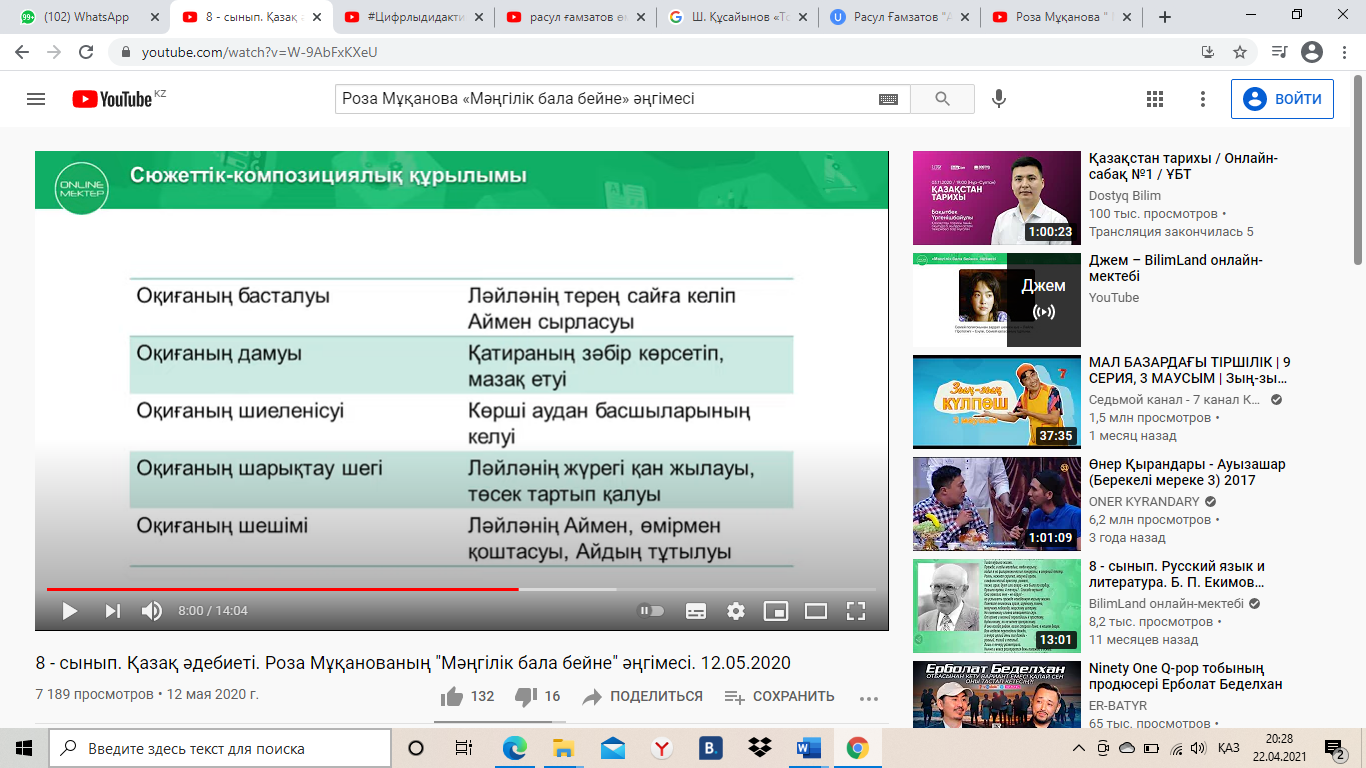Start voice search with the microphone

click(998, 99)
